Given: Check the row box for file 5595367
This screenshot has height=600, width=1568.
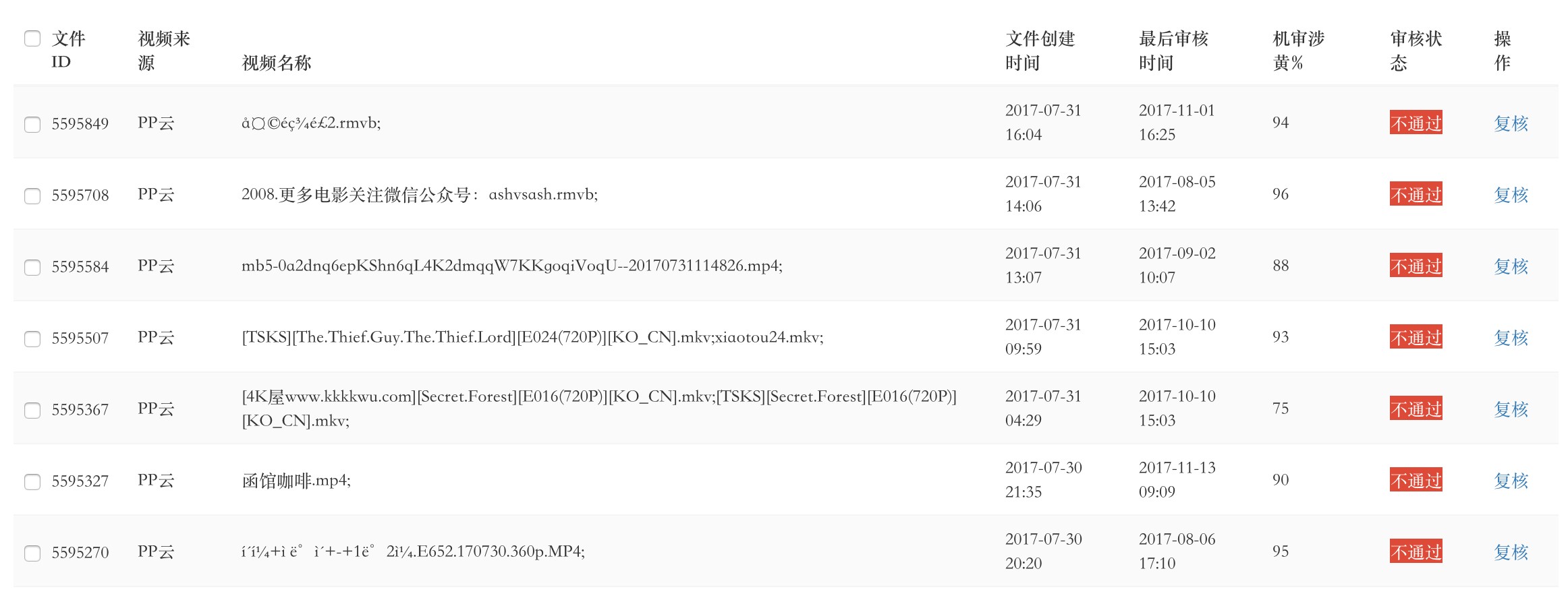Looking at the screenshot, I should pyautogui.click(x=32, y=411).
